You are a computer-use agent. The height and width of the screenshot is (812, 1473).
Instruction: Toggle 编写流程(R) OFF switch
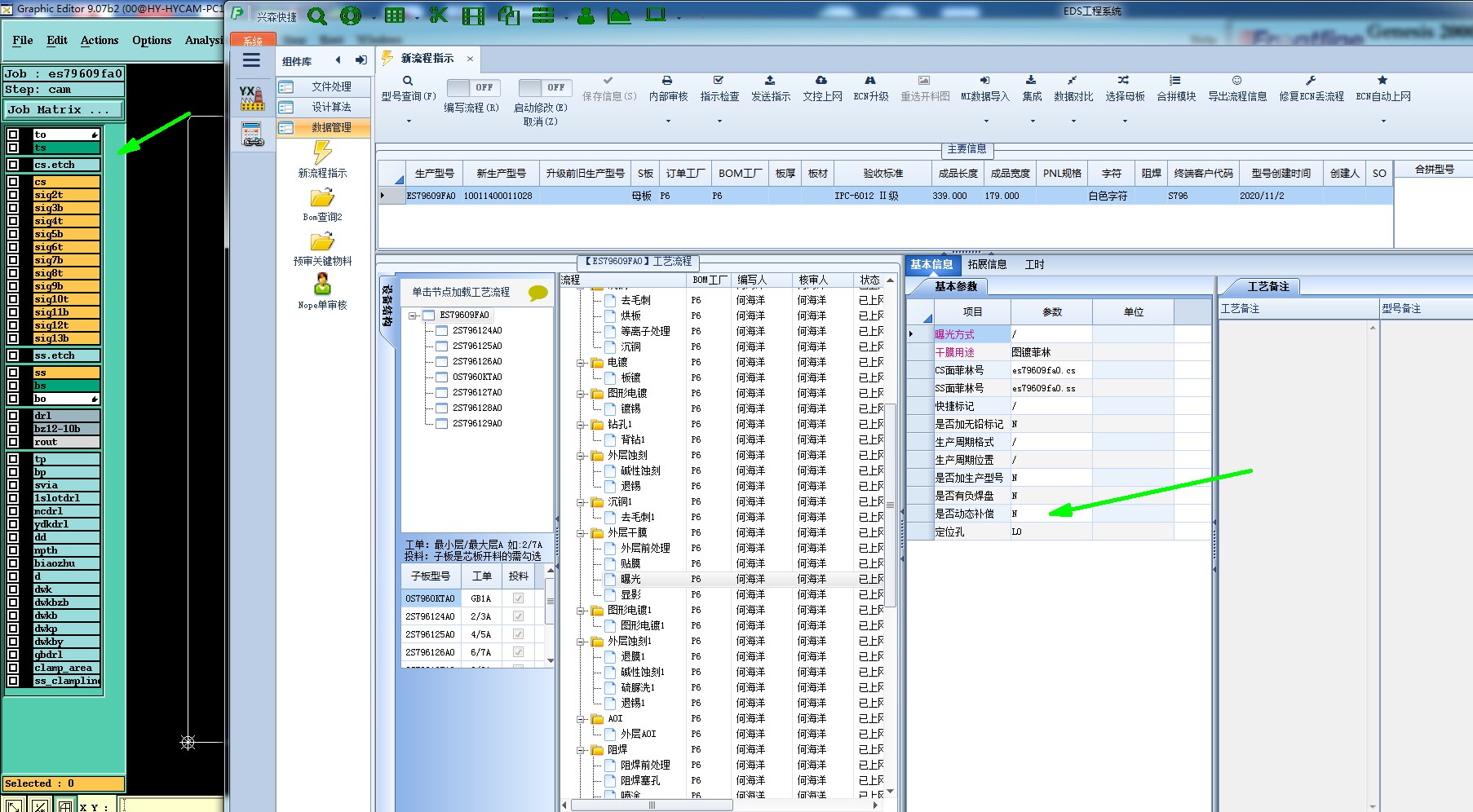coord(474,87)
